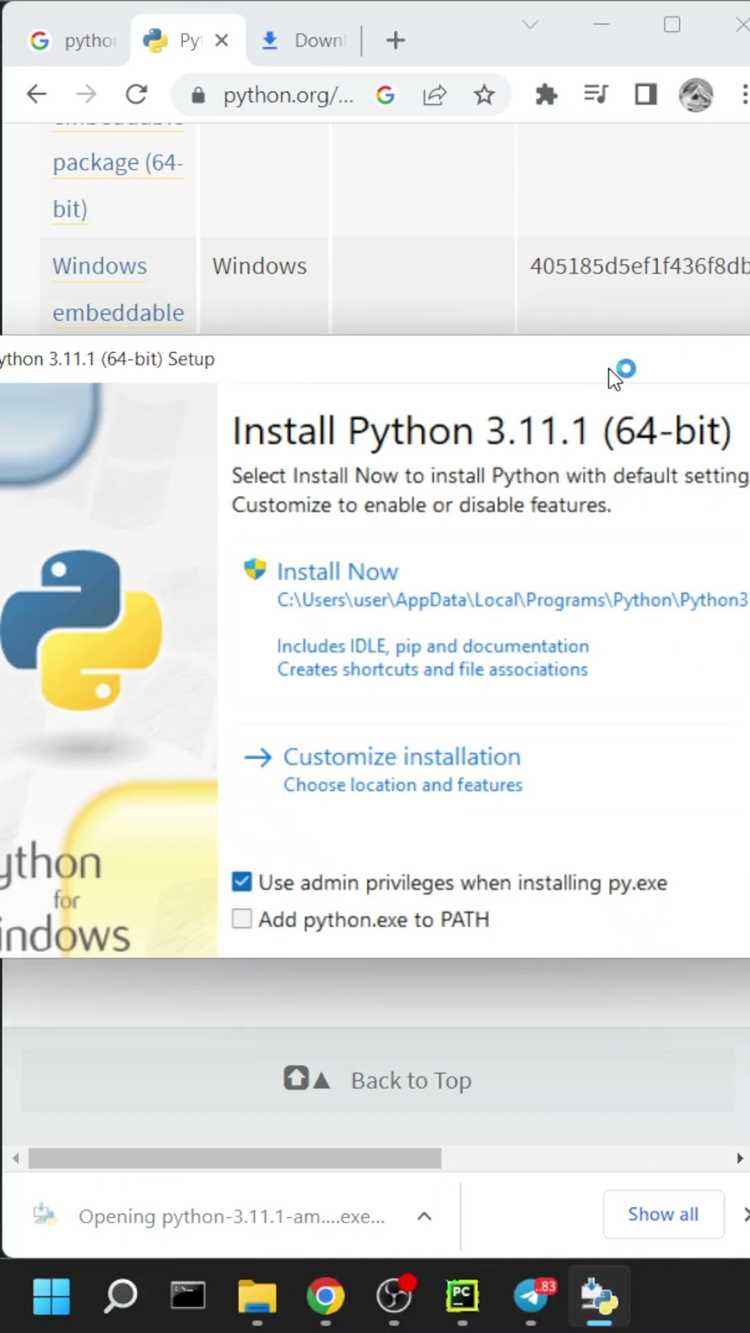This screenshot has height=1333, width=750.
Task: Click the install path C:\Users\user\AppData text
Action: (x=512, y=600)
